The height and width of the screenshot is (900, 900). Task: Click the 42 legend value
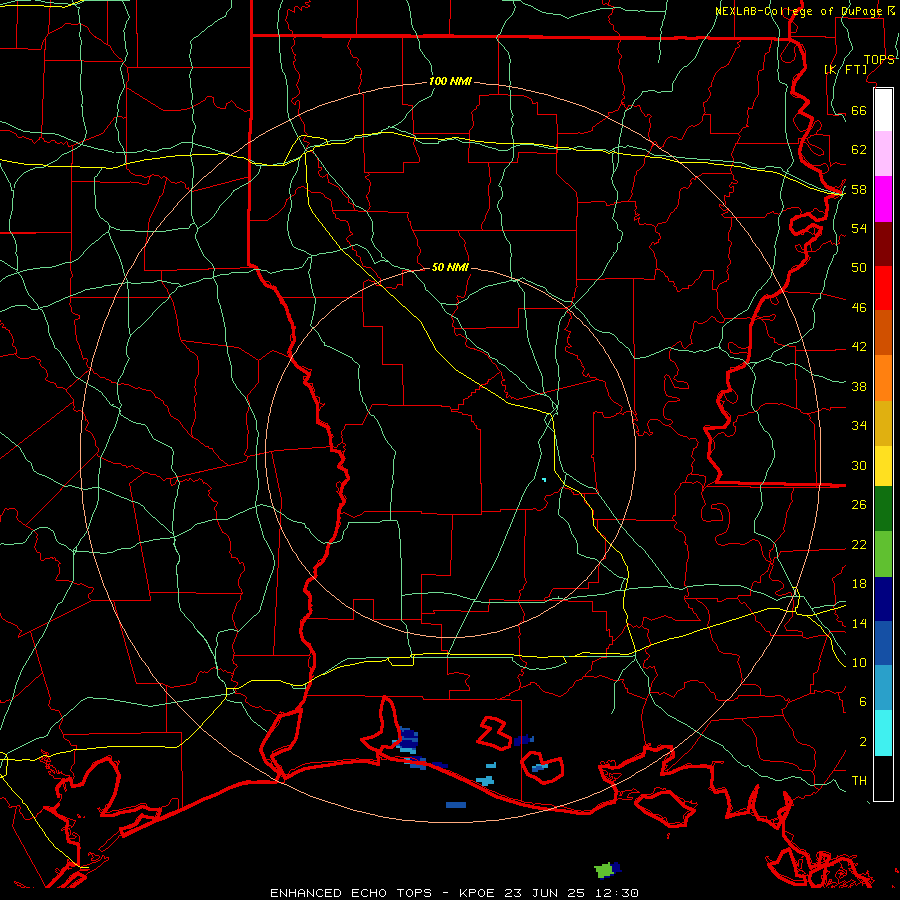tap(859, 347)
